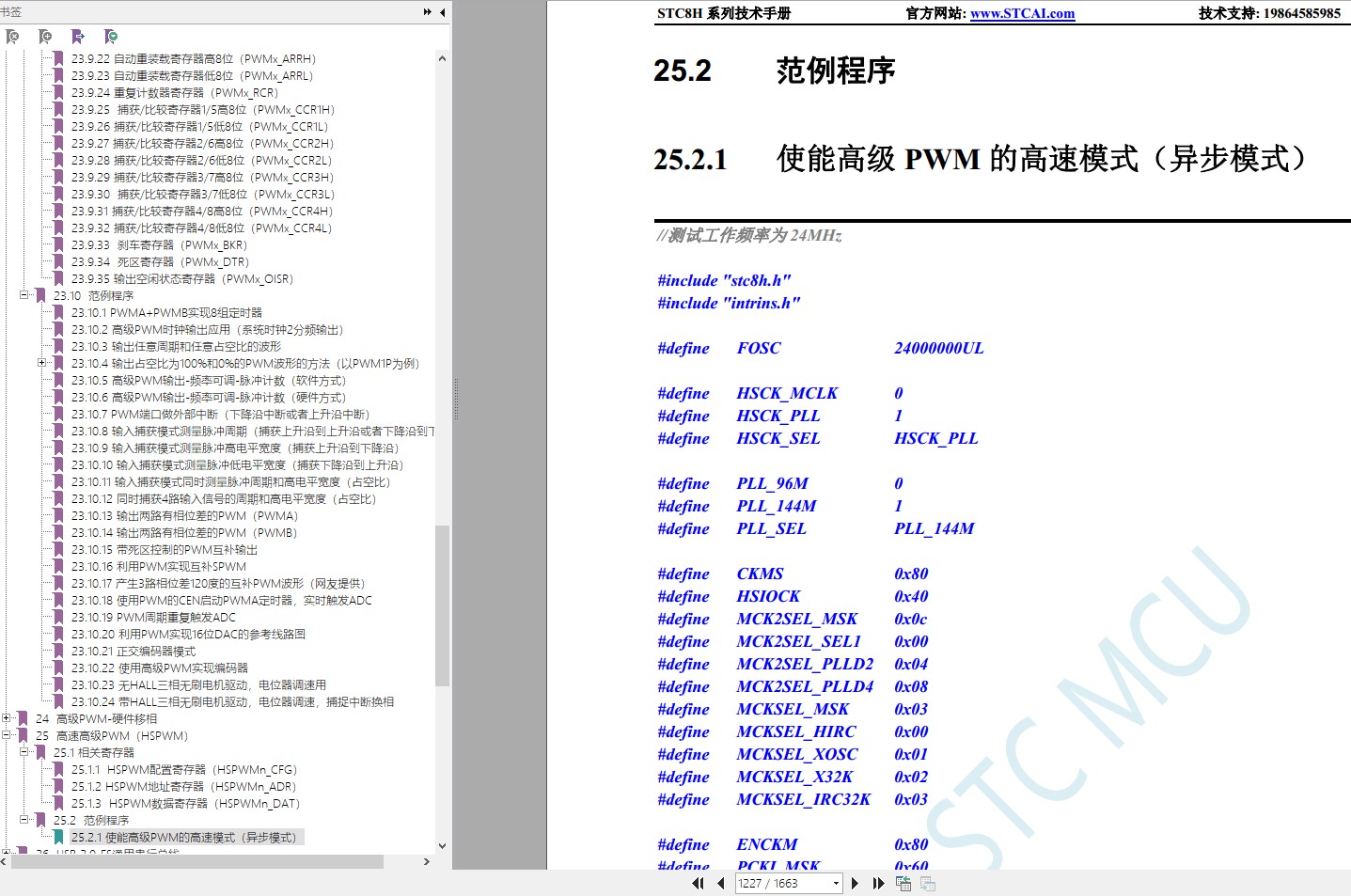Open bookmark 25.1.1 HSPWMn_CFG
The image size is (1351, 896).
[x=183, y=769]
